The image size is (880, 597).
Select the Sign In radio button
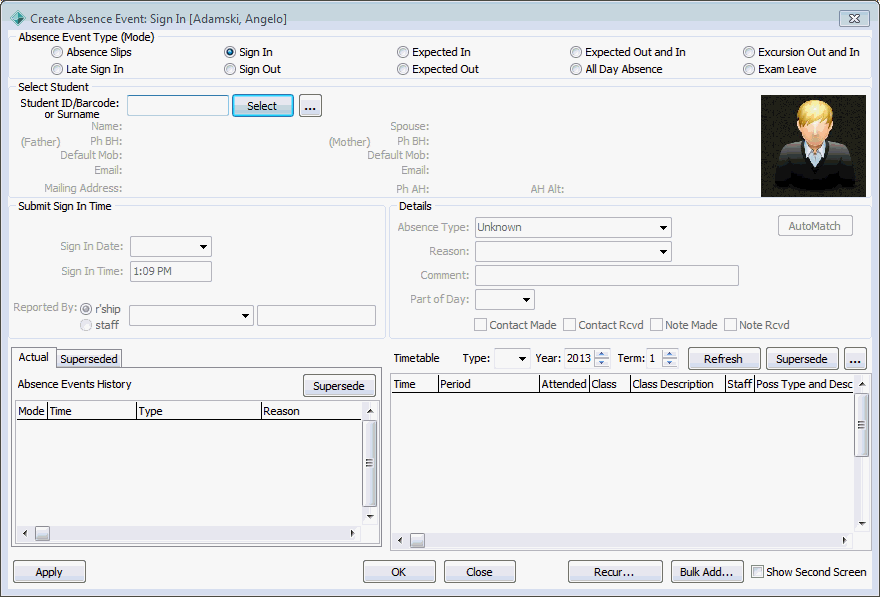pos(230,52)
